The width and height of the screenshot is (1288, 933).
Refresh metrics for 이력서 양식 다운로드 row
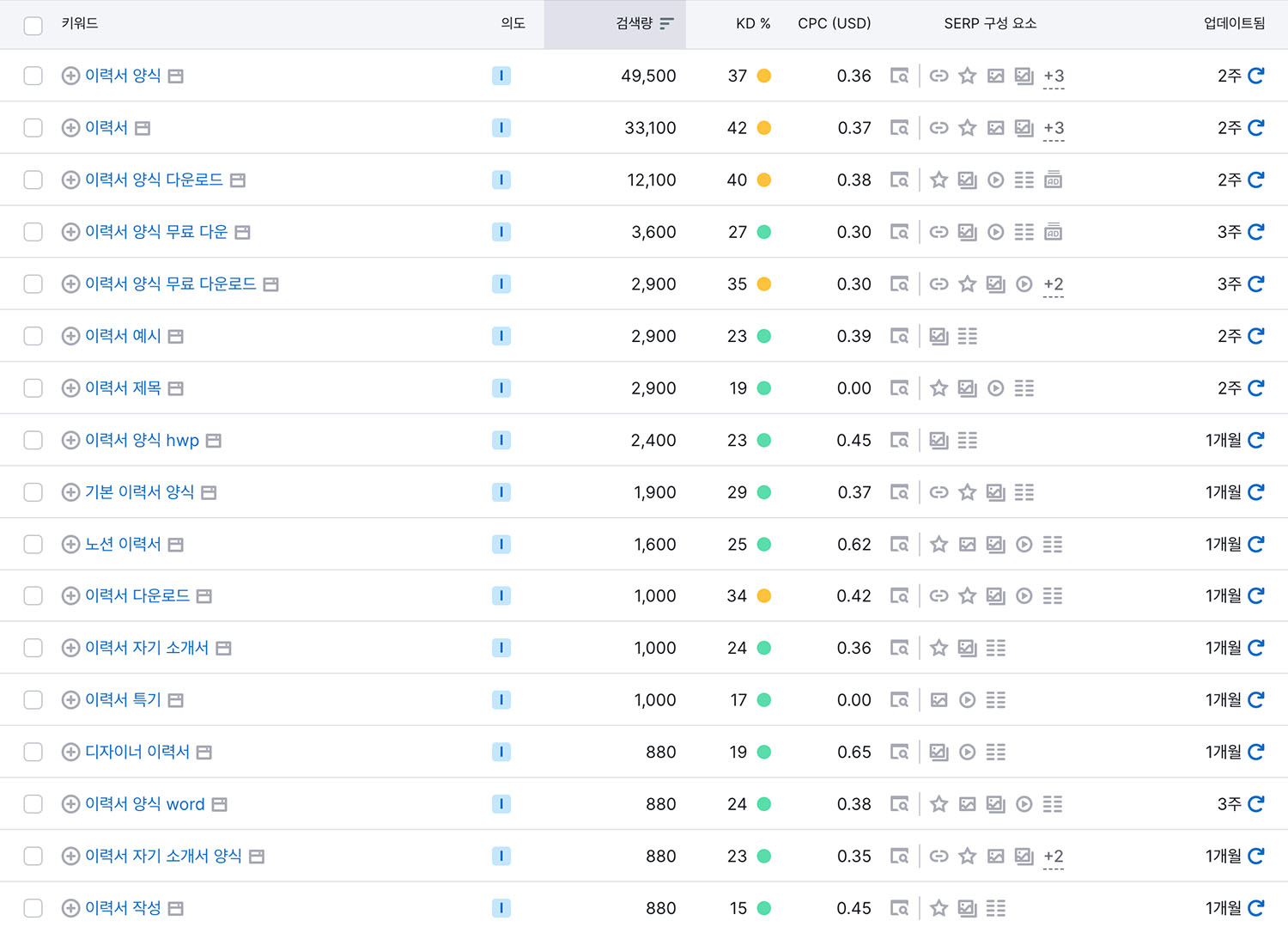[1255, 180]
